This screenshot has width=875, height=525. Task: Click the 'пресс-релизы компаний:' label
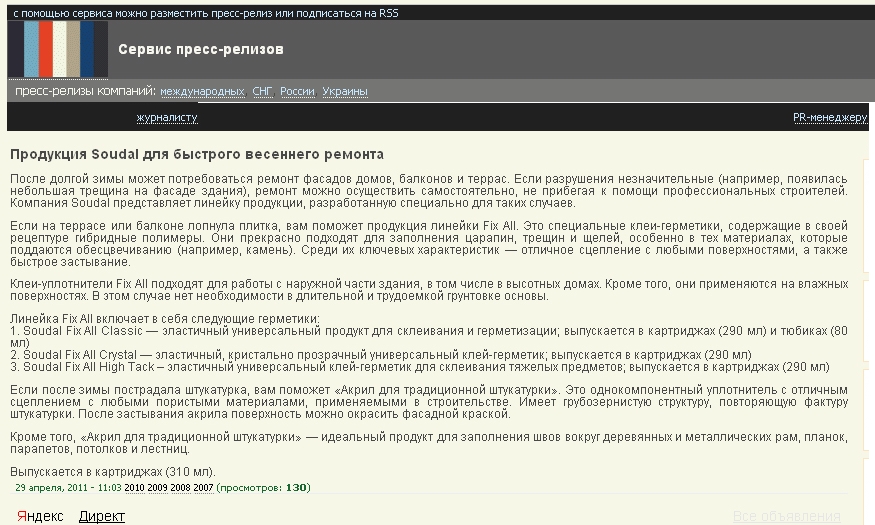pyautogui.click(x=85, y=91)
